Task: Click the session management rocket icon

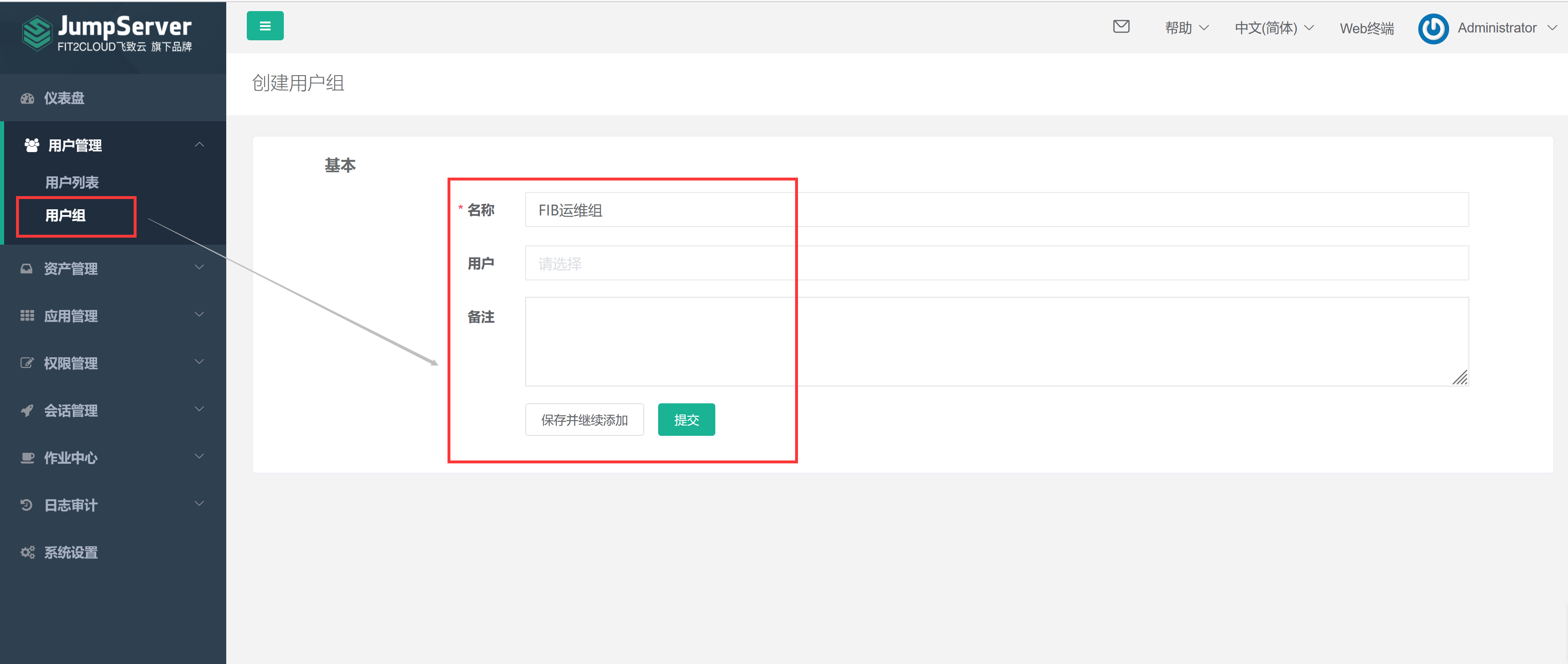Action: [27, 411]
